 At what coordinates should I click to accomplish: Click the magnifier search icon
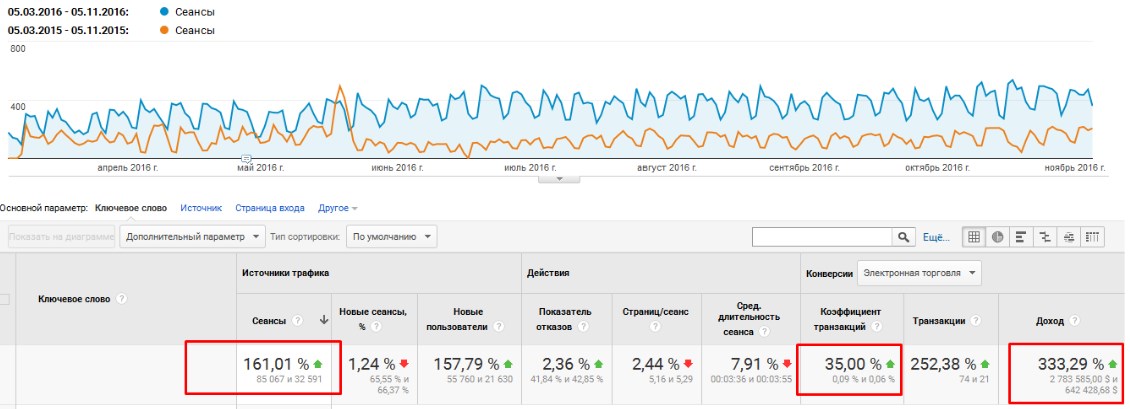[x=902, y=237]
